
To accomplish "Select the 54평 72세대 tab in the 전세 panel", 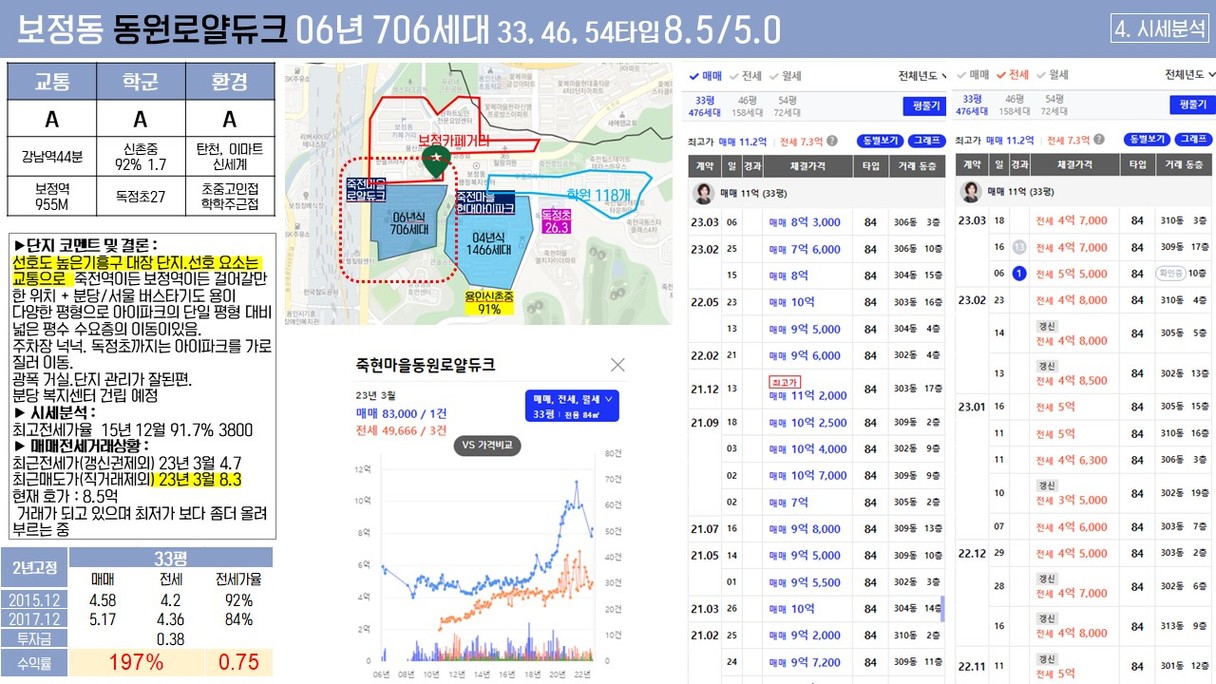I will (1054, 105).
